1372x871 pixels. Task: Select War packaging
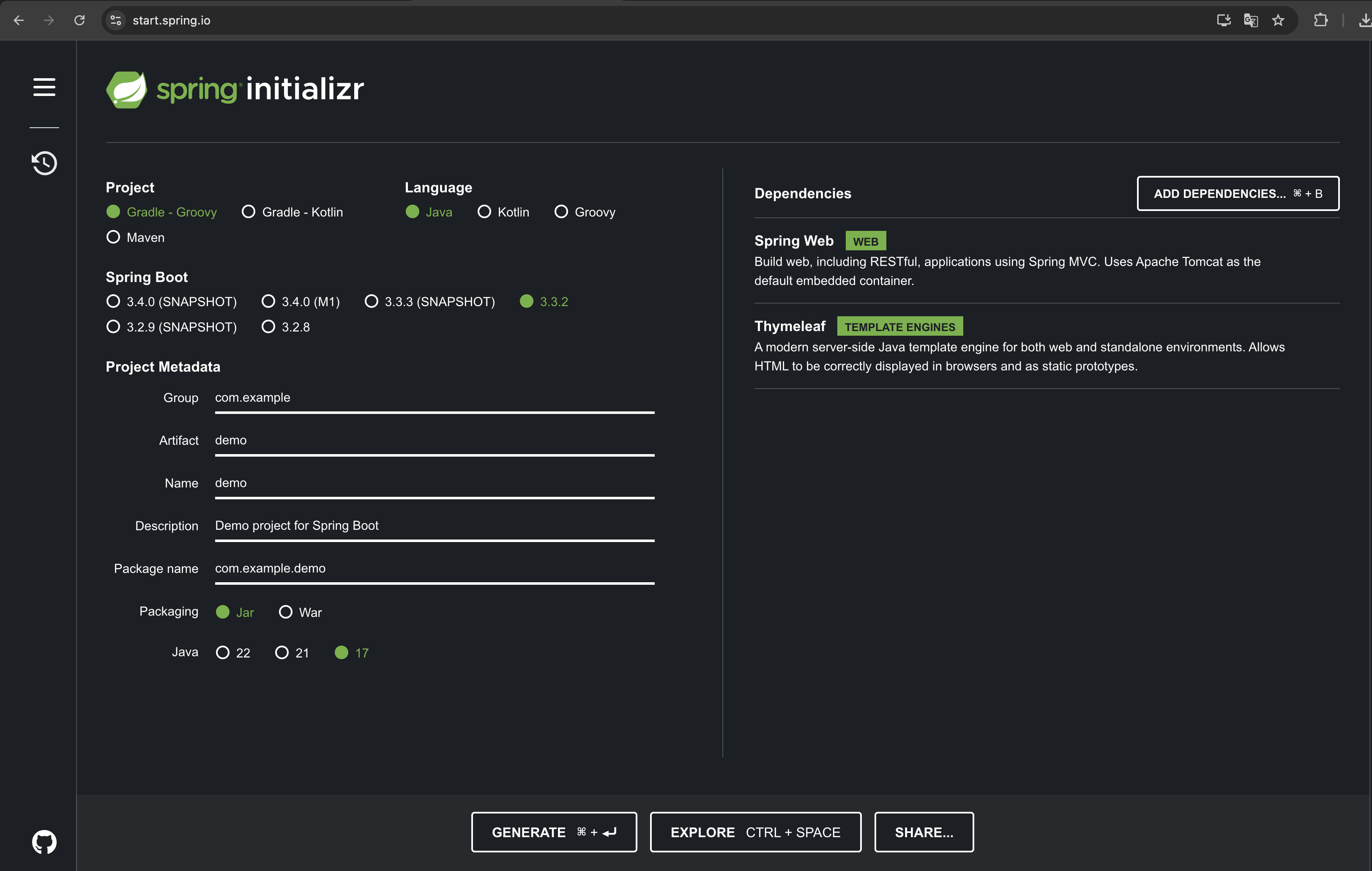(285, 612)
